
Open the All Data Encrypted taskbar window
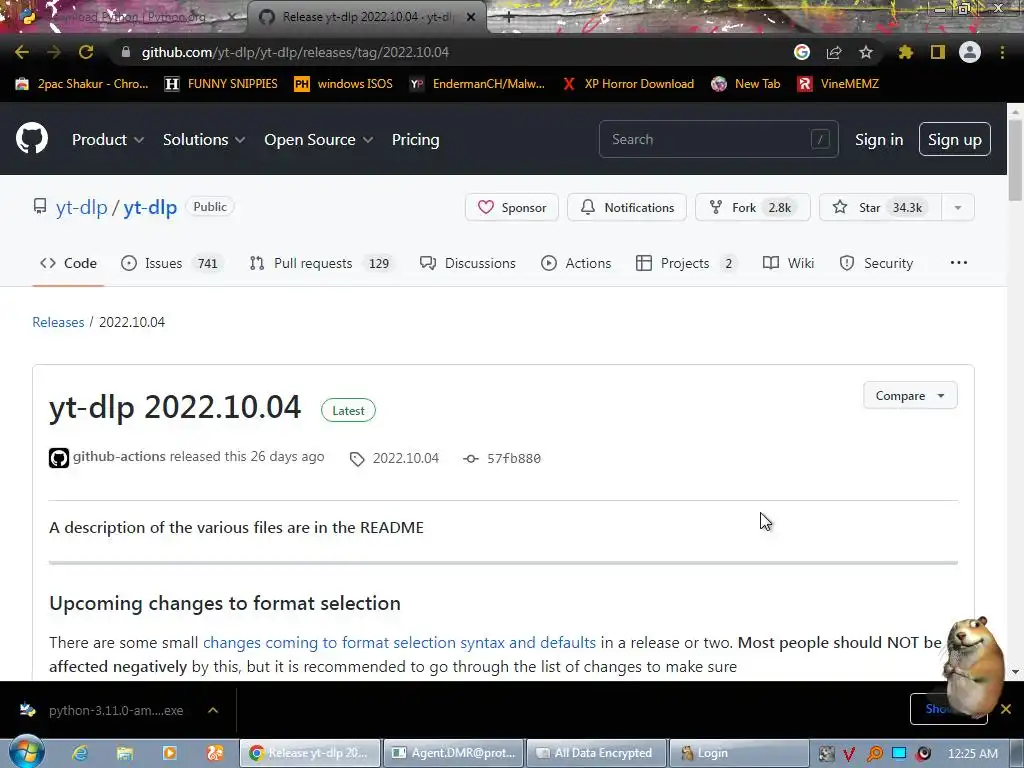click(596, 753)
